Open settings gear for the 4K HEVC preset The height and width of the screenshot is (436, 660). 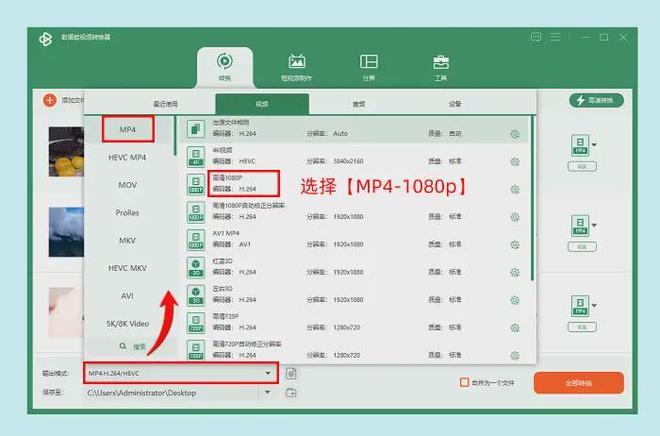pyautogui.click(x=515, y=162)
